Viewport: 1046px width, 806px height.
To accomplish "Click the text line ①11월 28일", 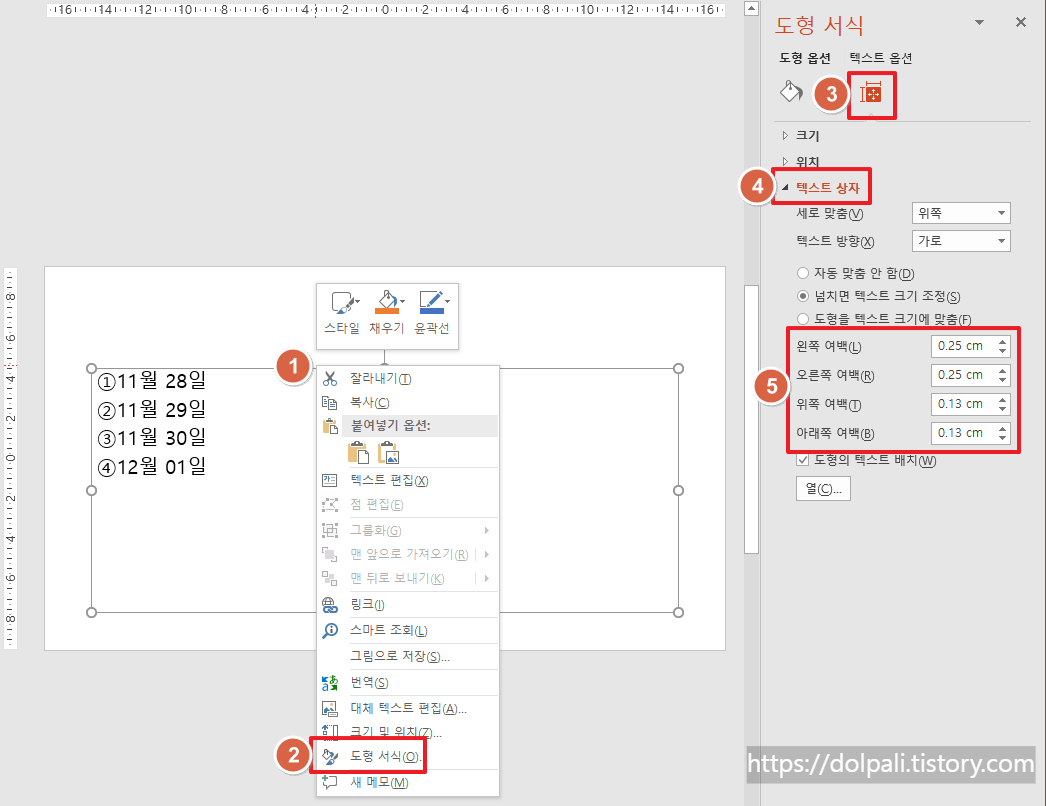I will coord(152,381).
